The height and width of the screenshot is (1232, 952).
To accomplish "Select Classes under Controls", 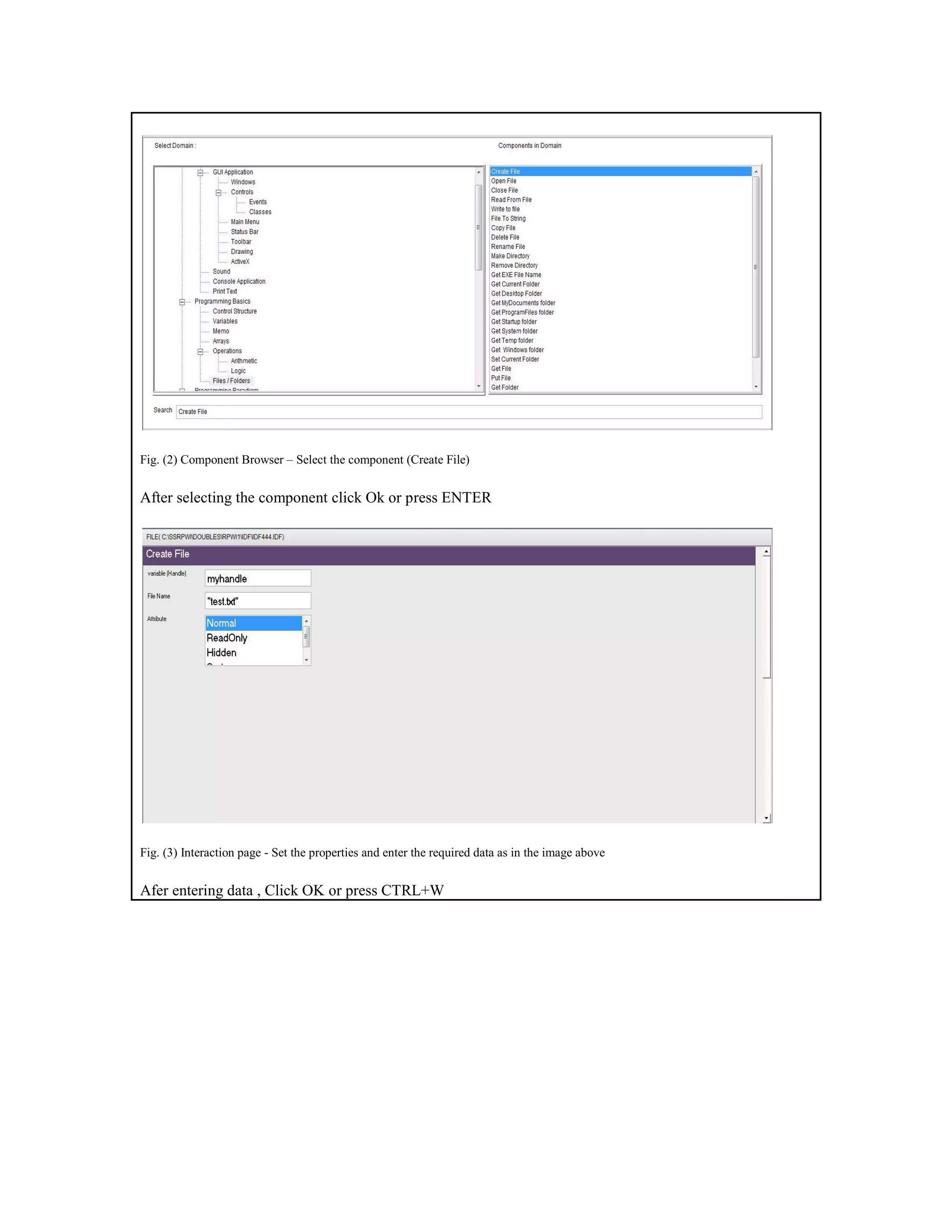I will click(x=260, y=212).
